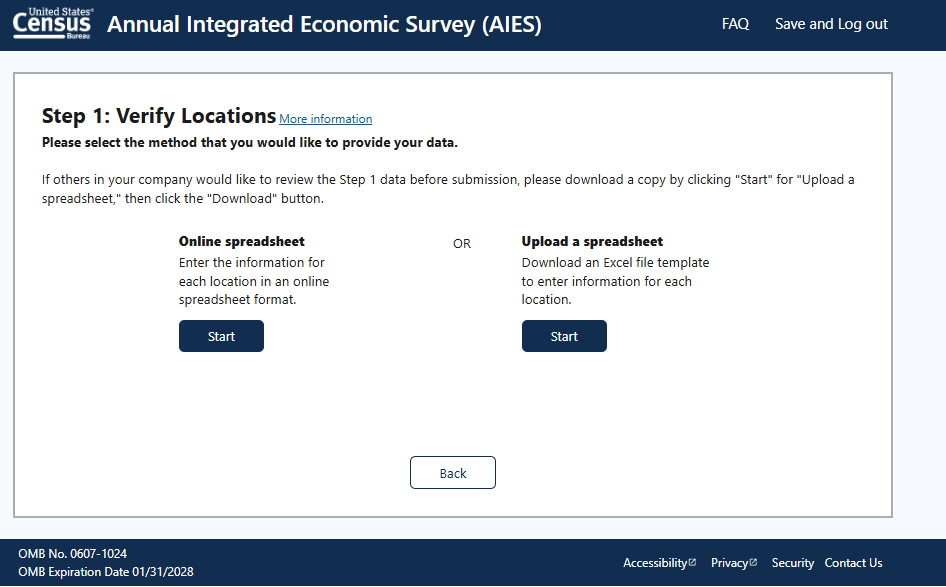
Task: Visit the Security footer link
Action: pos(793,563)
